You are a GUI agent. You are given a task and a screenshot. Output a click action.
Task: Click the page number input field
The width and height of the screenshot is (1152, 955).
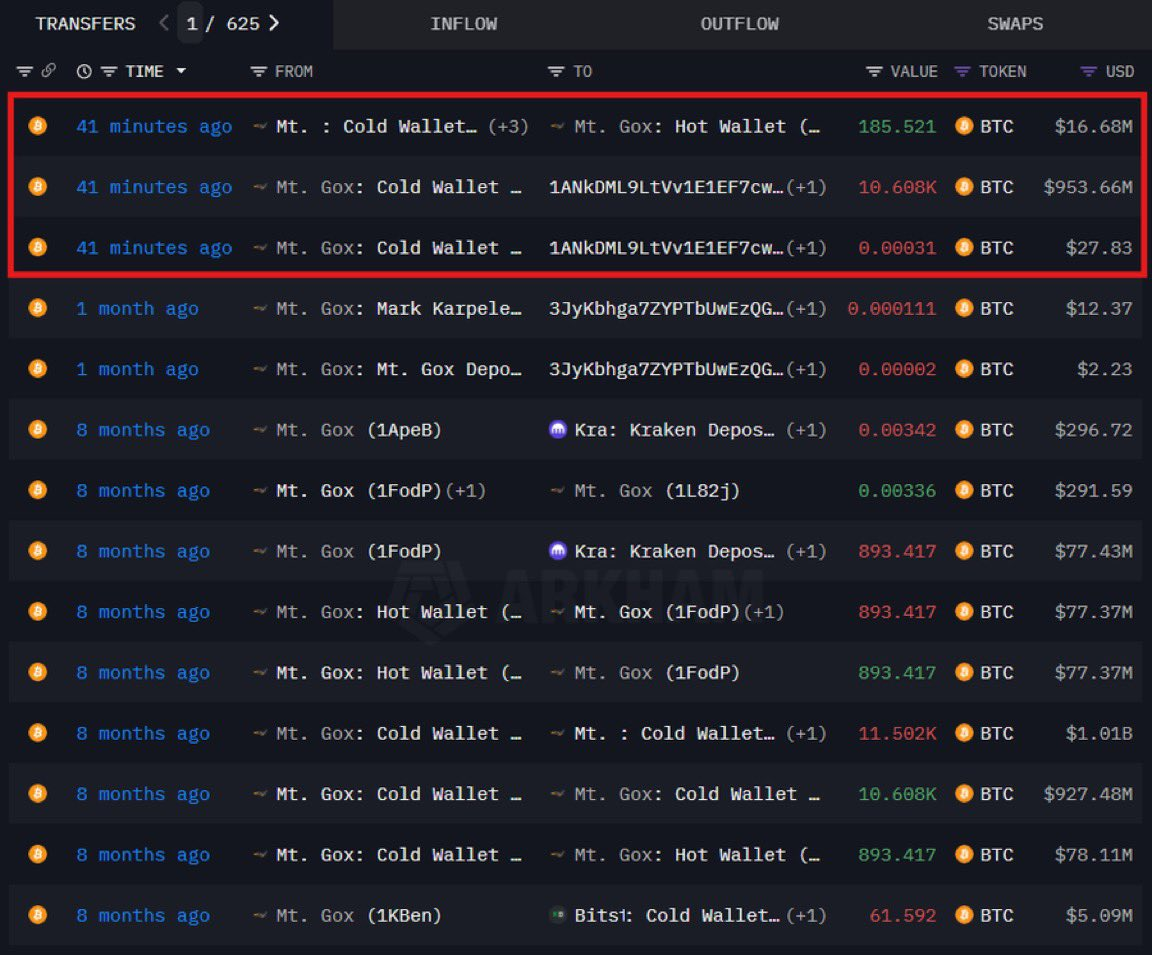(x=191, y=23)
